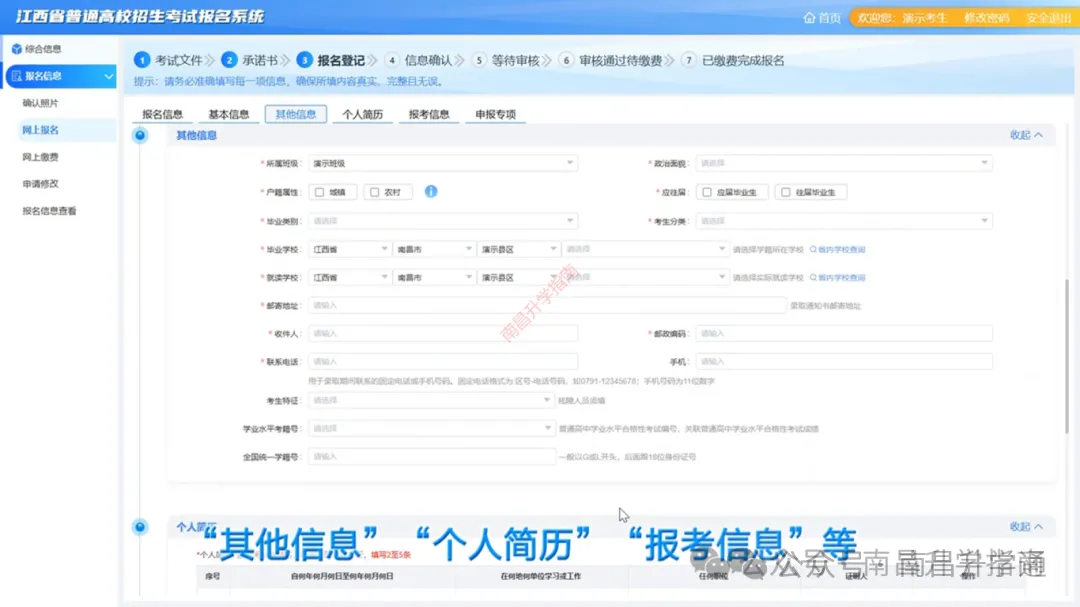1080x607 pixels.
Task: Click the blue info icon beside 农村
Action: click(x=431, y=192)
